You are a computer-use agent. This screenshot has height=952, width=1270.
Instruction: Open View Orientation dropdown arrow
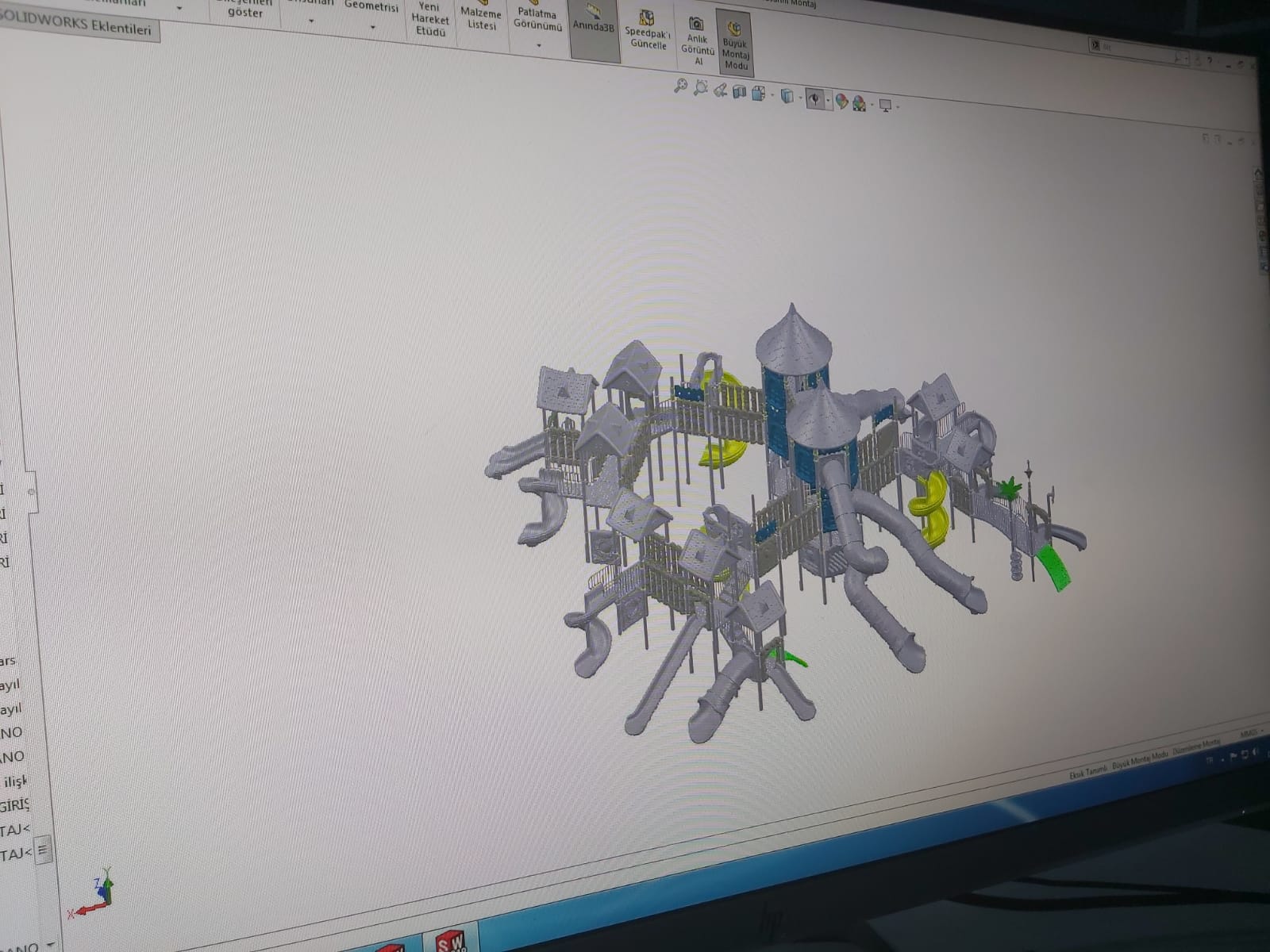772,96
